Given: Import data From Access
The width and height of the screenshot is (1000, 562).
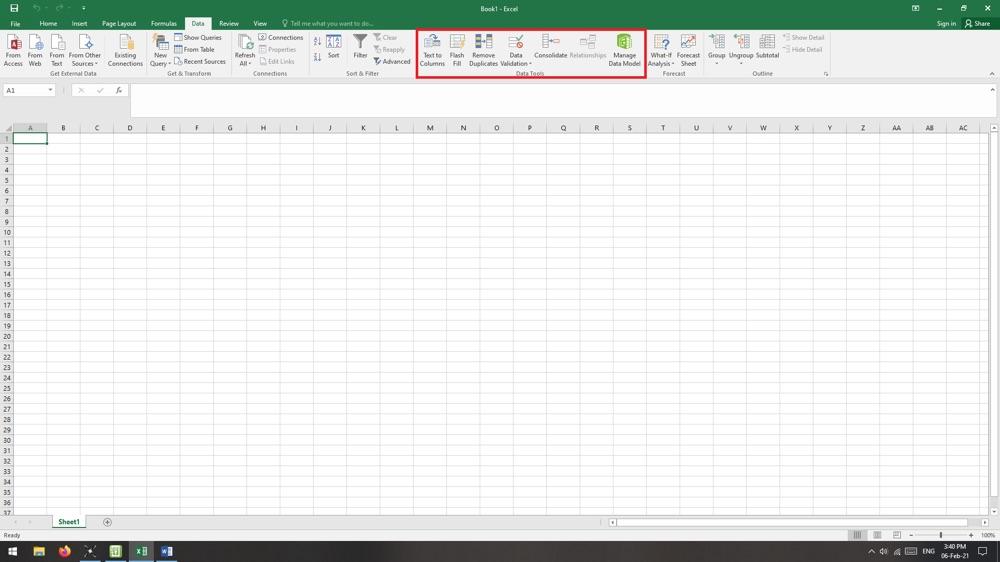Looking at the screenshot, I should (x=13, y=51).
